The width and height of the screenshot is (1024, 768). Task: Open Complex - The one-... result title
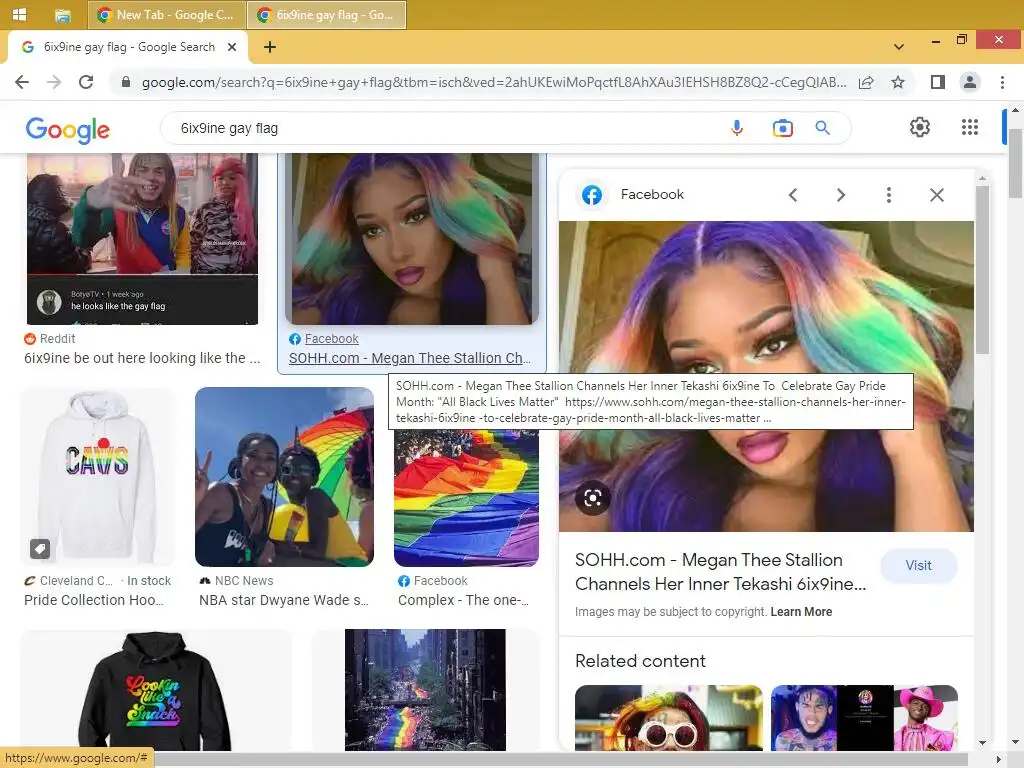(x=464, y=600)
